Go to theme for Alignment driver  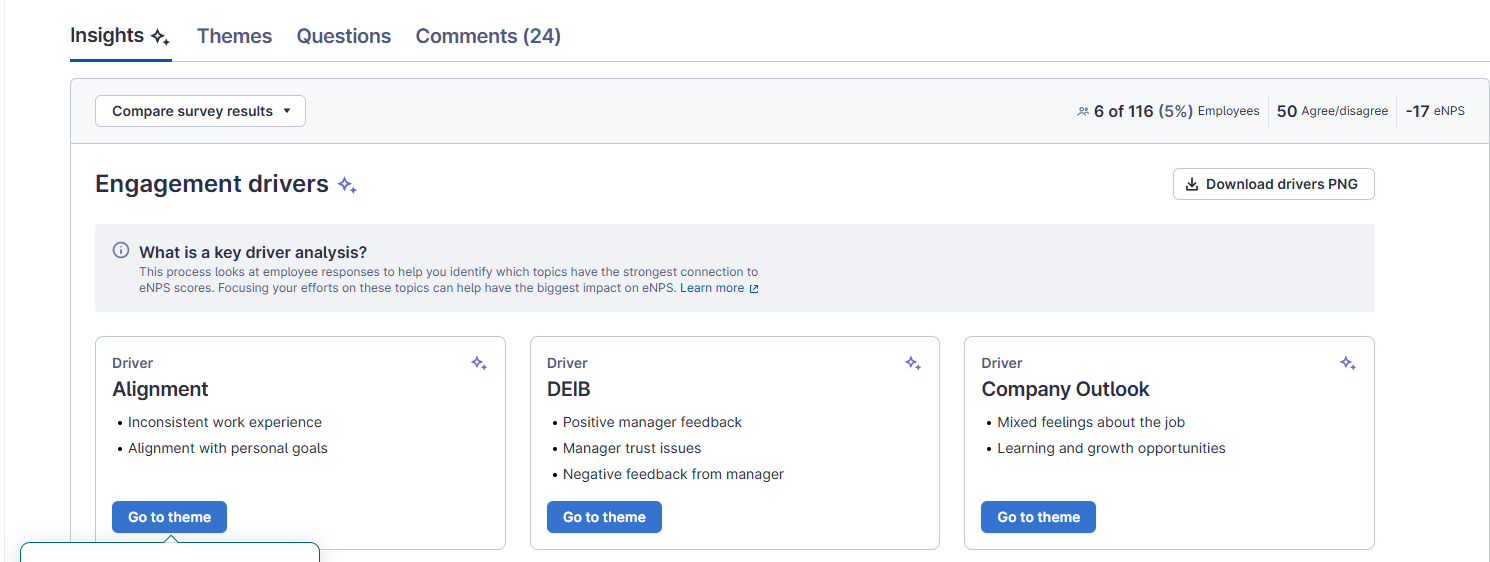(169, 517)
